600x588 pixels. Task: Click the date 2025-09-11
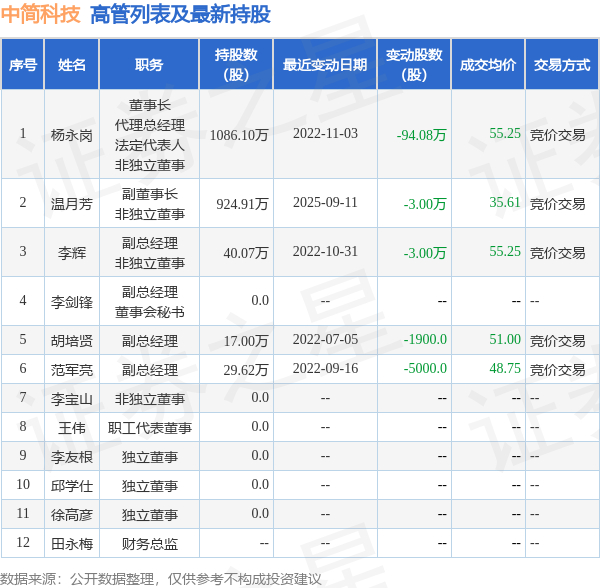pos(325,202)
